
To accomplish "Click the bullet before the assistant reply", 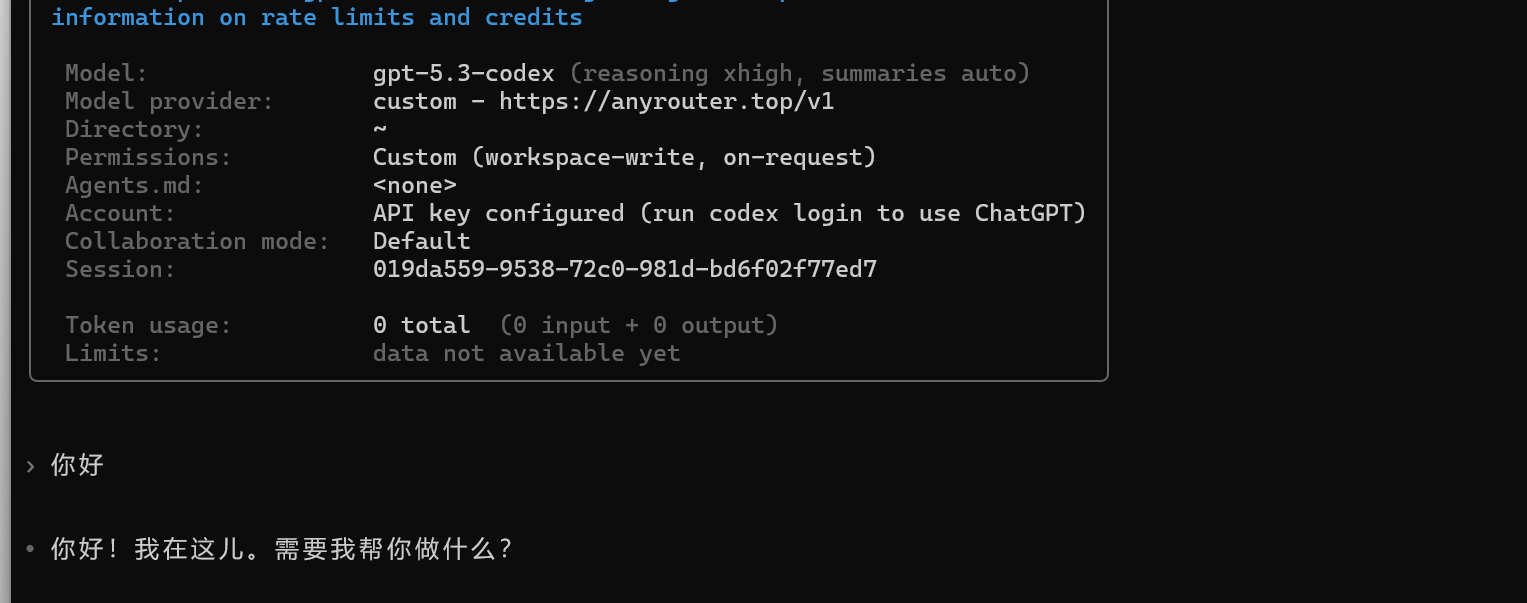I will click(x=30, y=549).
